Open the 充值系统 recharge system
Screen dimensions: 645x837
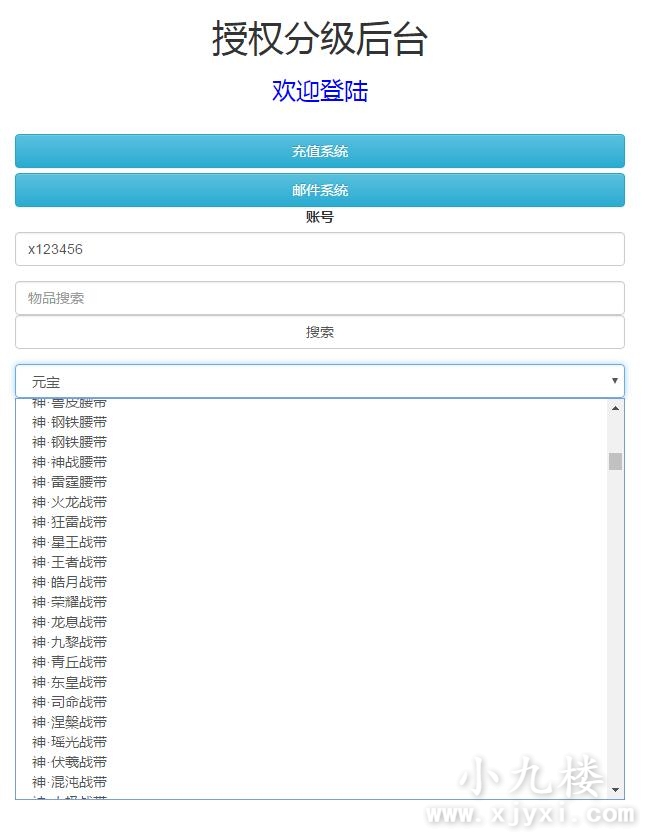pyautogui.click(x=320, y=152)
